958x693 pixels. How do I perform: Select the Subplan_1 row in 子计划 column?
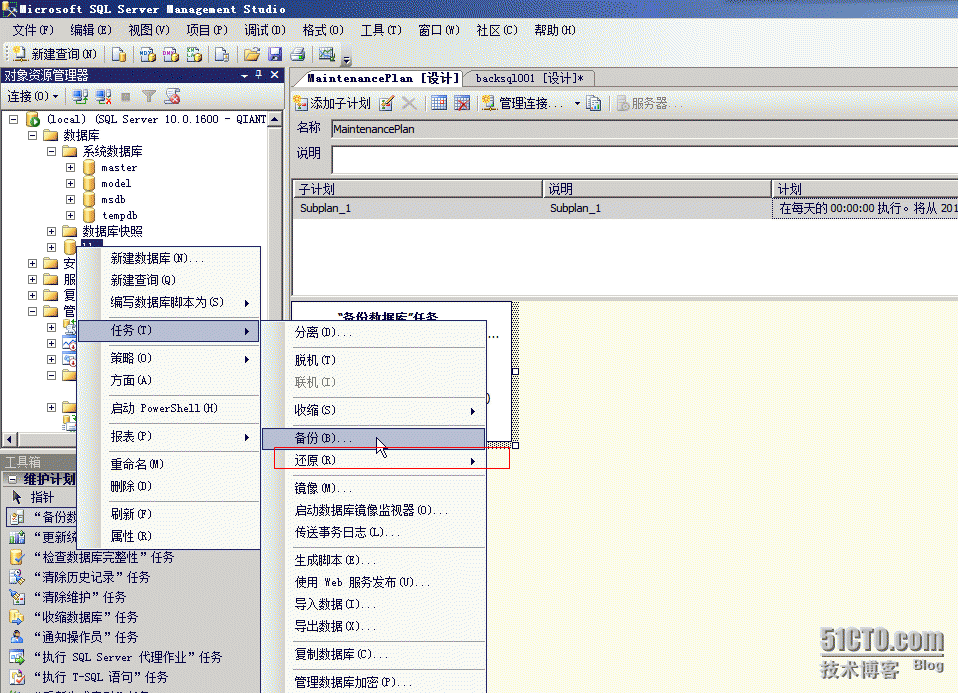click(326, 208)
